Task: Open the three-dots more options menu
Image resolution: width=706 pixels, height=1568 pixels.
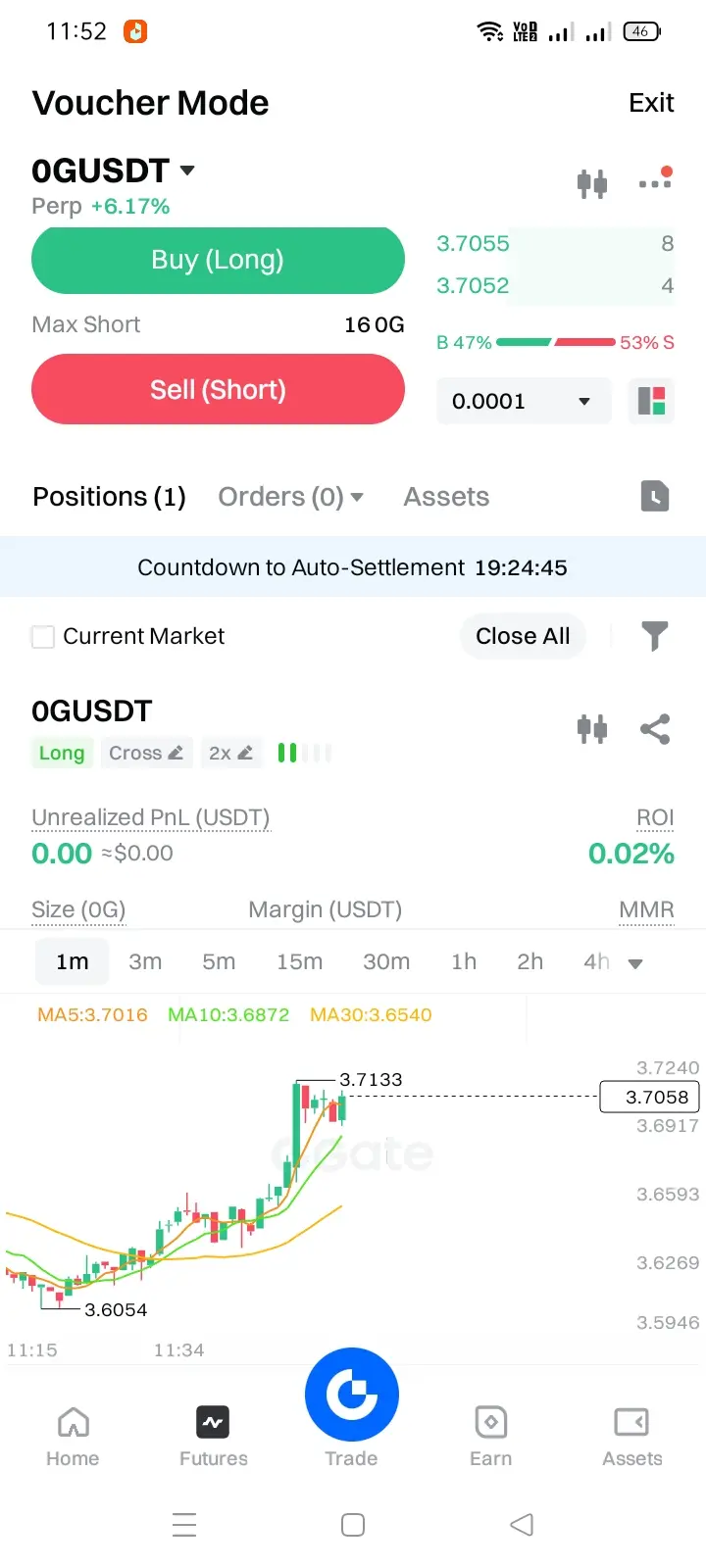Action: point(655,180)
